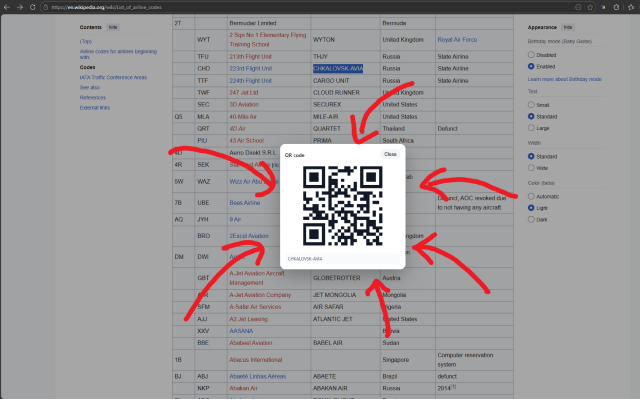640x400 pixels.
Task: Jump to Codes section in contents
Action: pos(87,67)
